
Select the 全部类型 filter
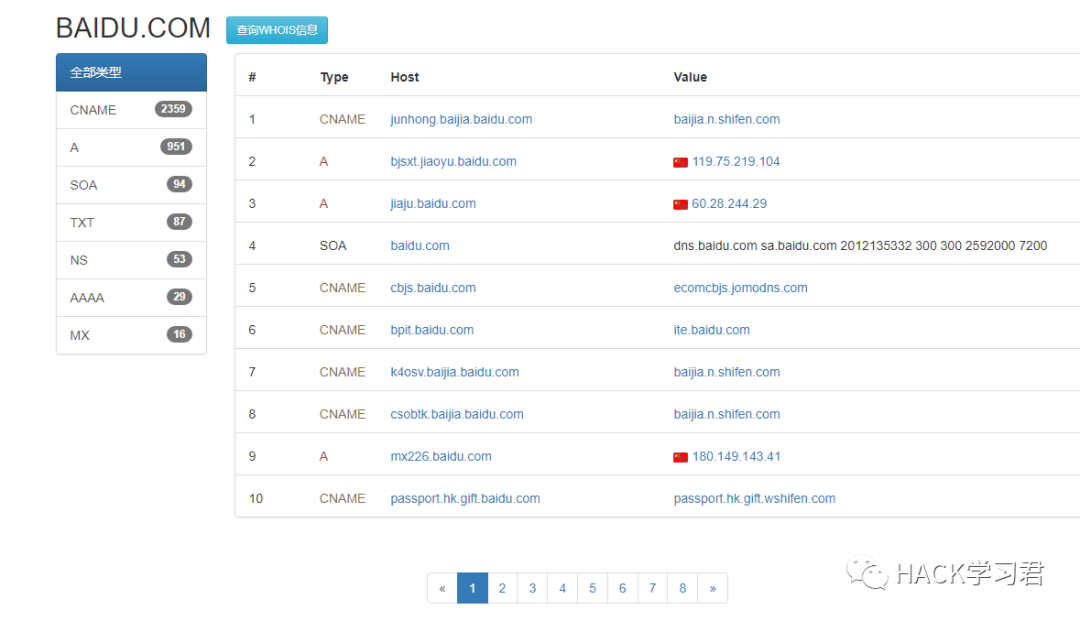coord(132,72)
